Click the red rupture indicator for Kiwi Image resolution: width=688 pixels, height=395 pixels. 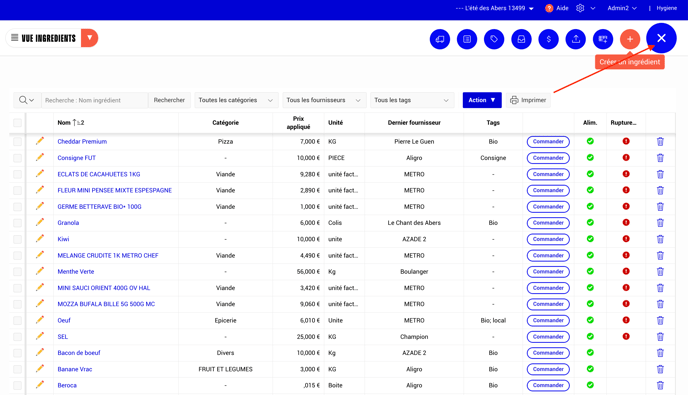[x=626, y=239]
